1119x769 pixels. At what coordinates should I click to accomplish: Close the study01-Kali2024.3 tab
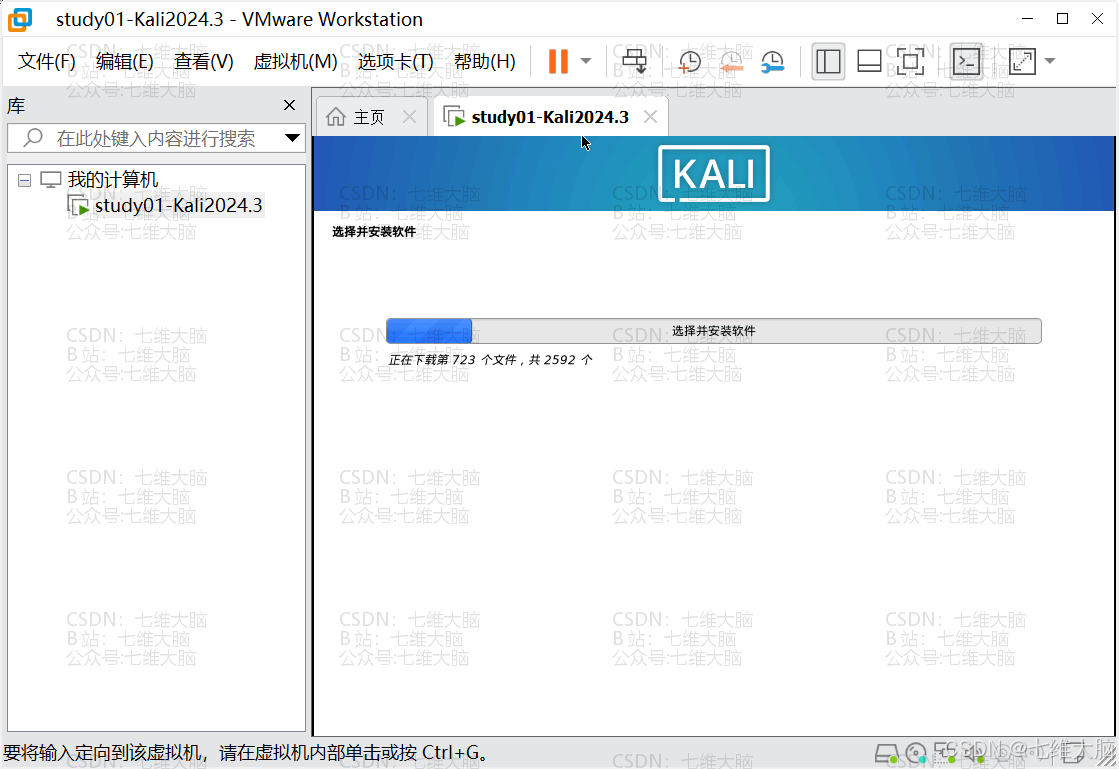(650, 117)
